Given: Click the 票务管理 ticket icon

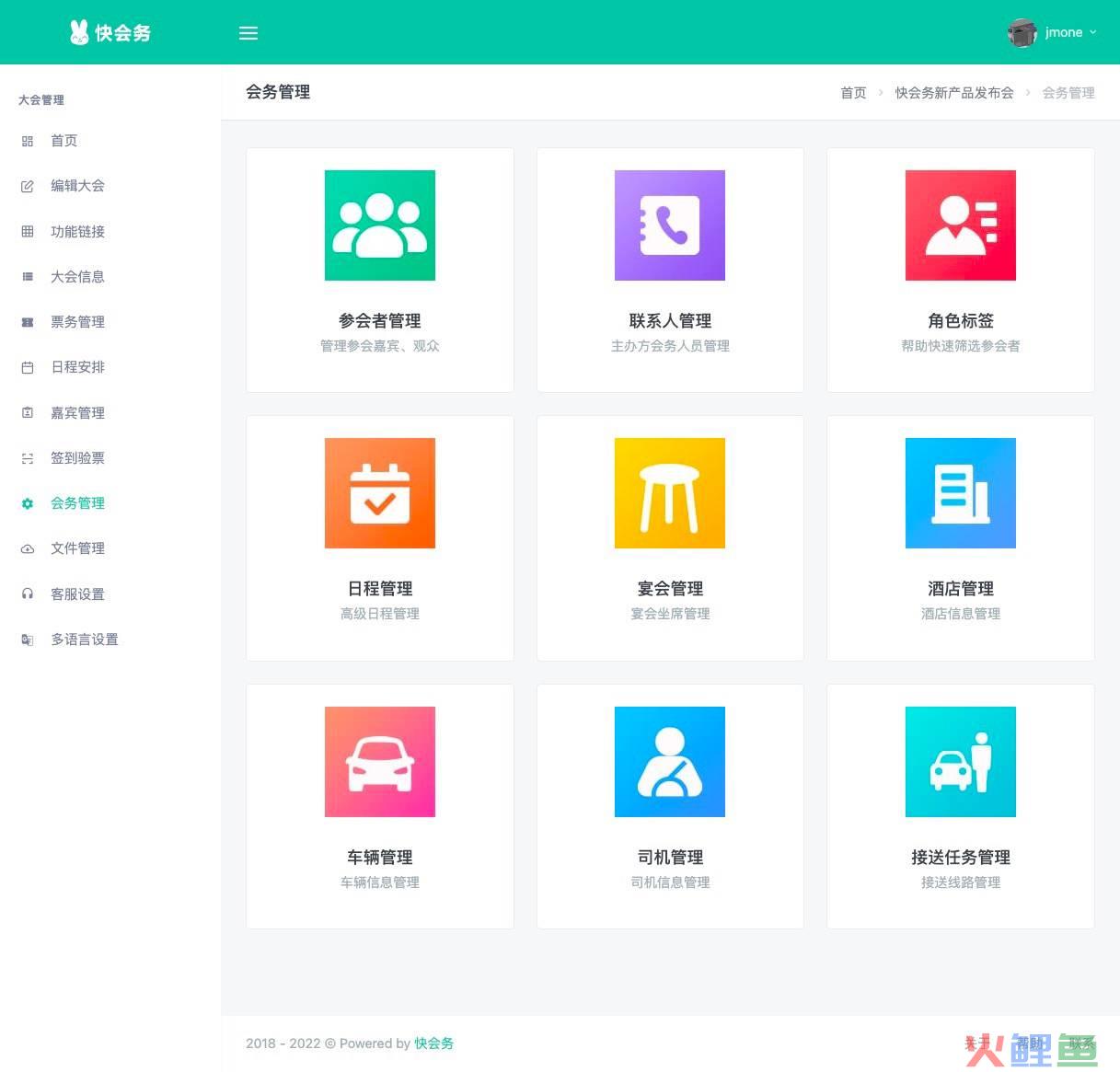Looking at the screenshot, I should (x=28, y=322).
